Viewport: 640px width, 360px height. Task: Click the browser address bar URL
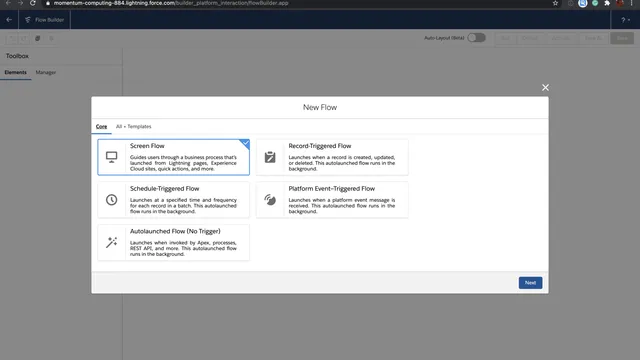(171, 3)
